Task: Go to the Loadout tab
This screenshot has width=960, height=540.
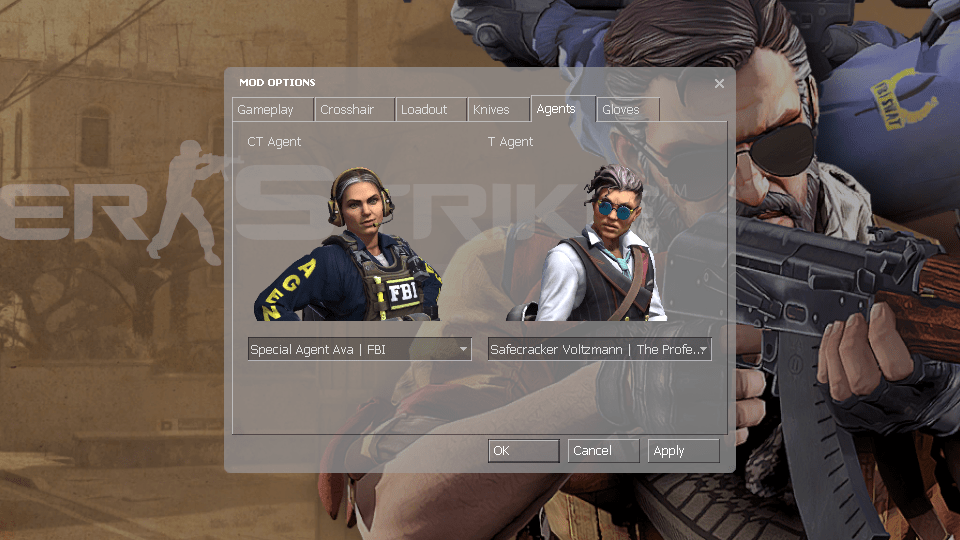Action: pos(424,110)
